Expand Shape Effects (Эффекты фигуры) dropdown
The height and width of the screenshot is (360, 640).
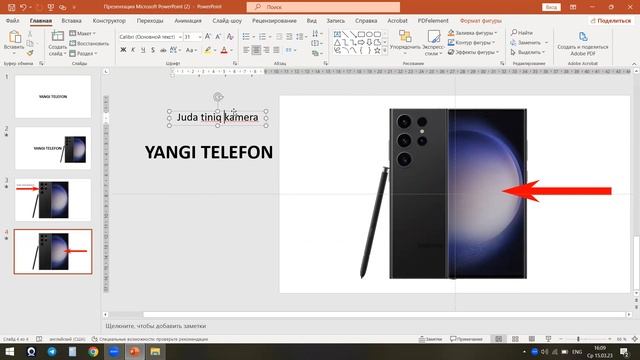[x=473, y=52]
